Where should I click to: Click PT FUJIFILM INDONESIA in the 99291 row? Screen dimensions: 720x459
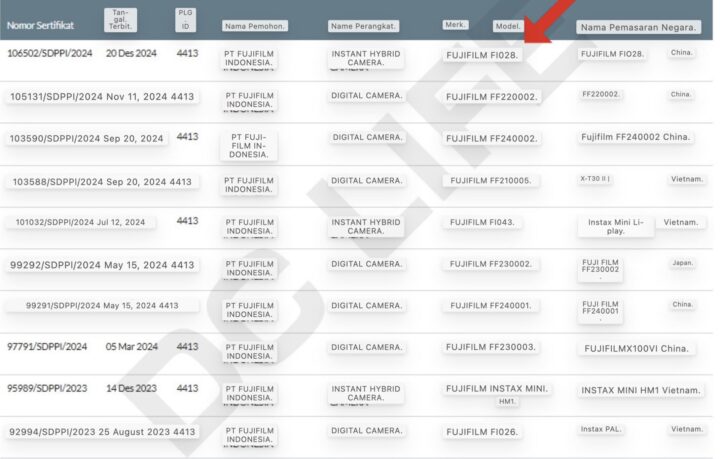coord(249,310)
